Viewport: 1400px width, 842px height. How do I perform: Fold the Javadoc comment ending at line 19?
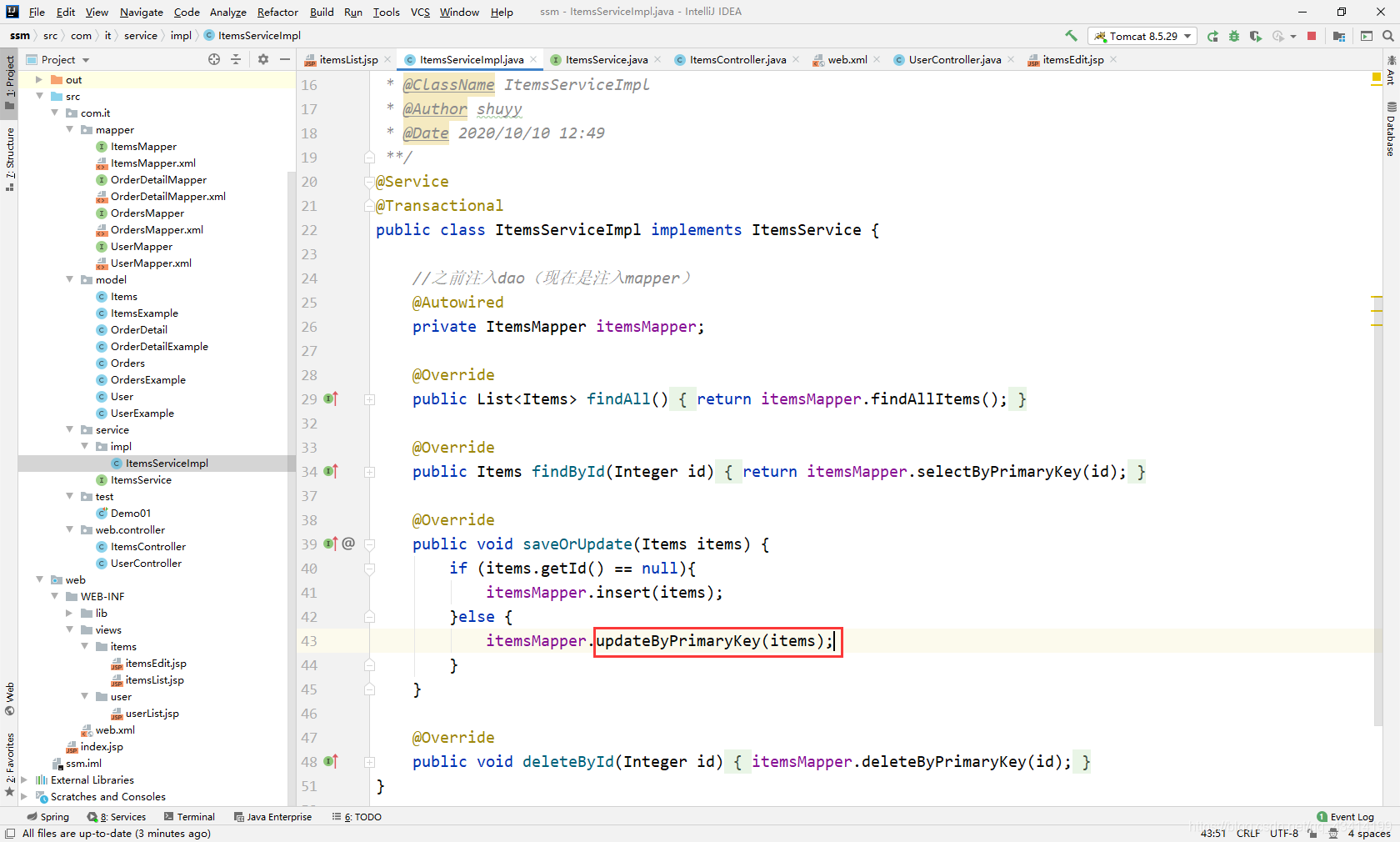(369, 157)
